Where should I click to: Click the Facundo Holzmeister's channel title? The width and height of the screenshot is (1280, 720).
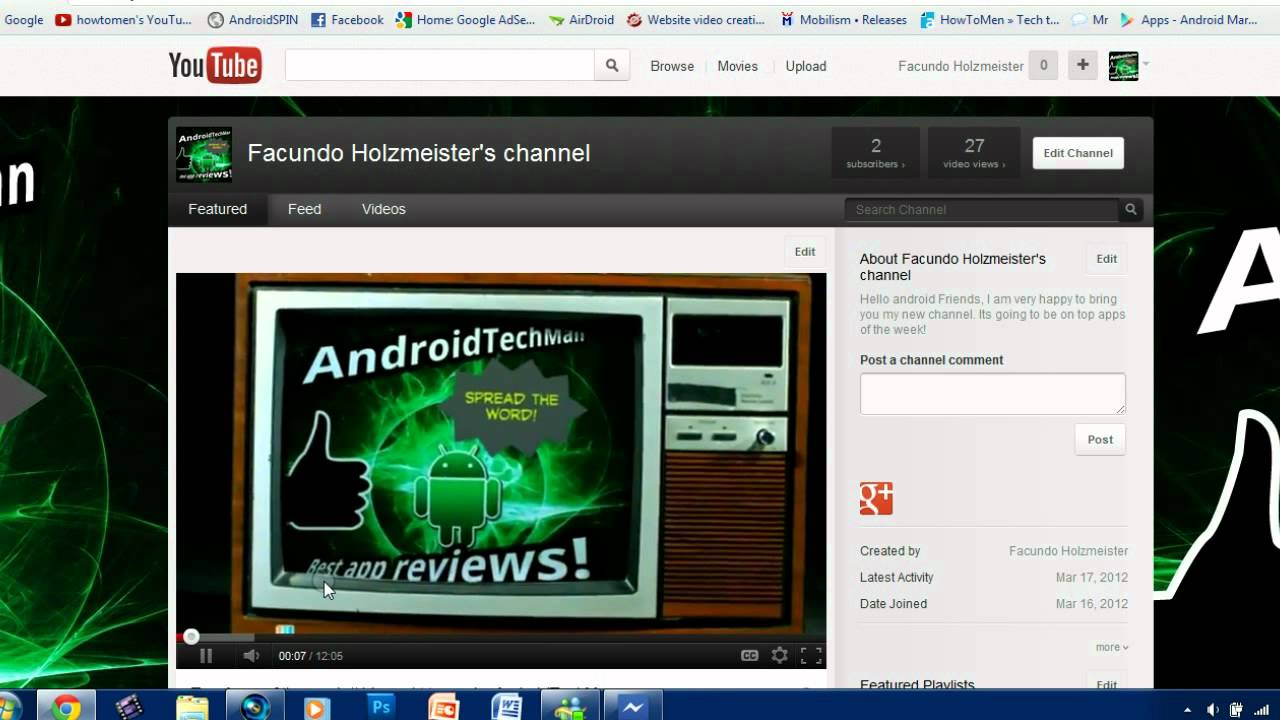pyautogui.click(x=419, y=153)
